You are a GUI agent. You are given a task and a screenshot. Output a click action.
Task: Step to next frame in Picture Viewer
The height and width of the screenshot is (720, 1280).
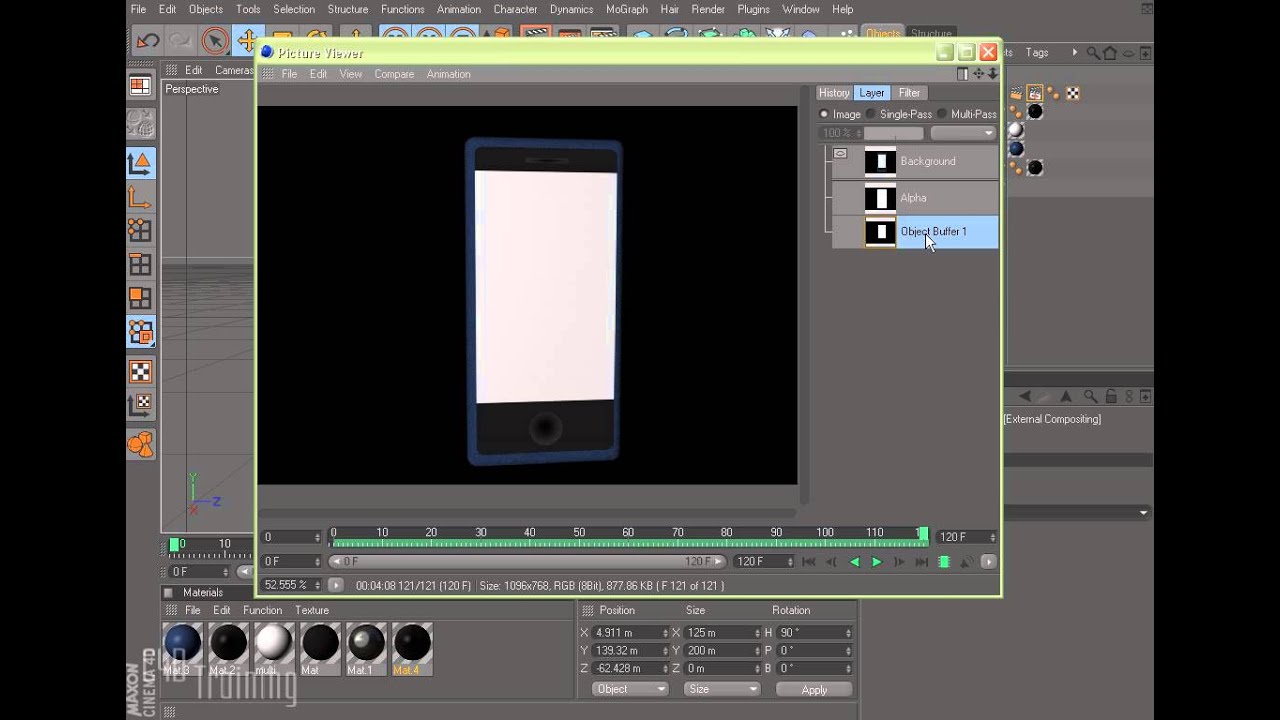tap(899, 562)
